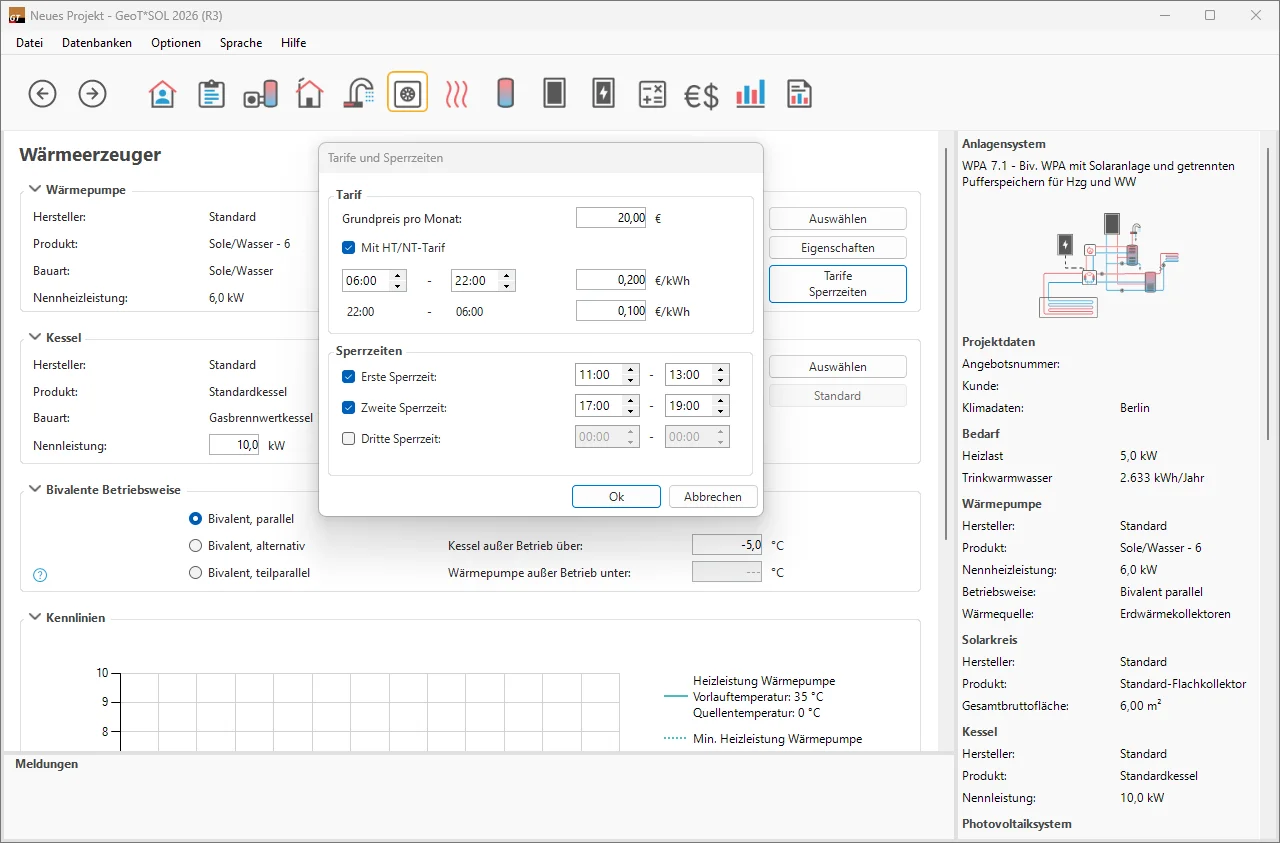The width and height of the screenshot is (1280, 843).
Task: Open the hot water tap icon
Action: tap(358, 94)
